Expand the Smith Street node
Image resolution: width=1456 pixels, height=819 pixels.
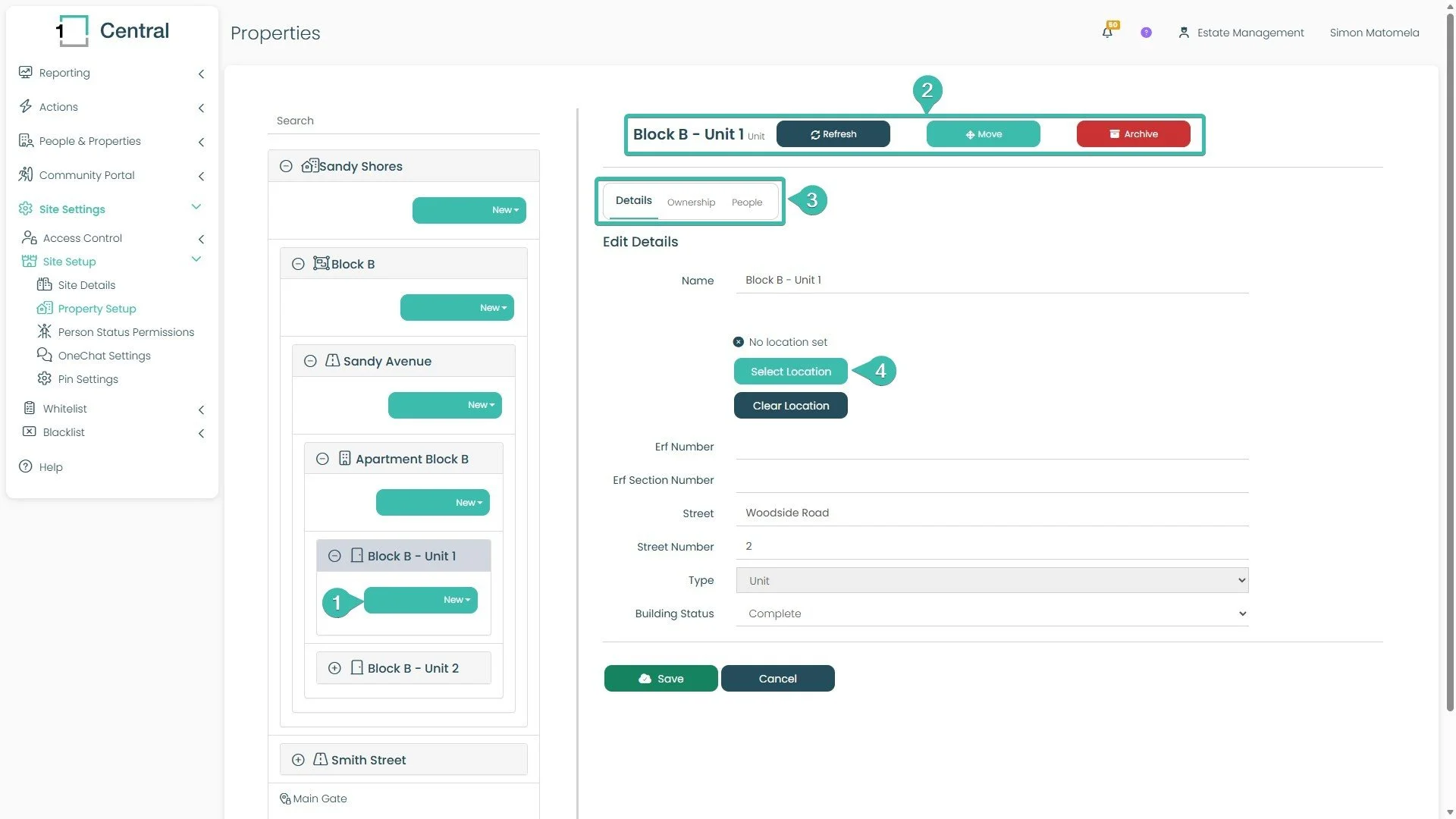pyautogui.click(x=298, y=760)
